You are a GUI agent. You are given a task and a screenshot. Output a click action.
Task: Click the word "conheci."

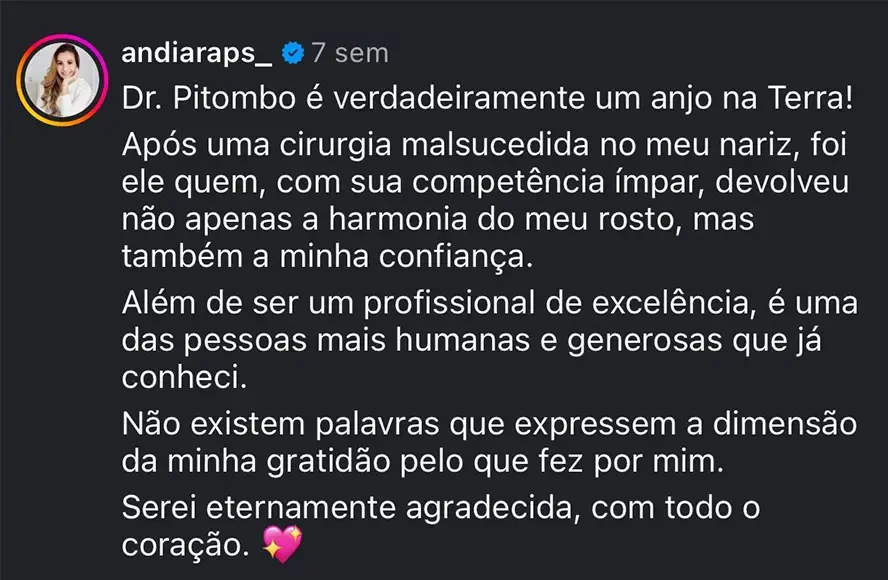click(183, 378)
